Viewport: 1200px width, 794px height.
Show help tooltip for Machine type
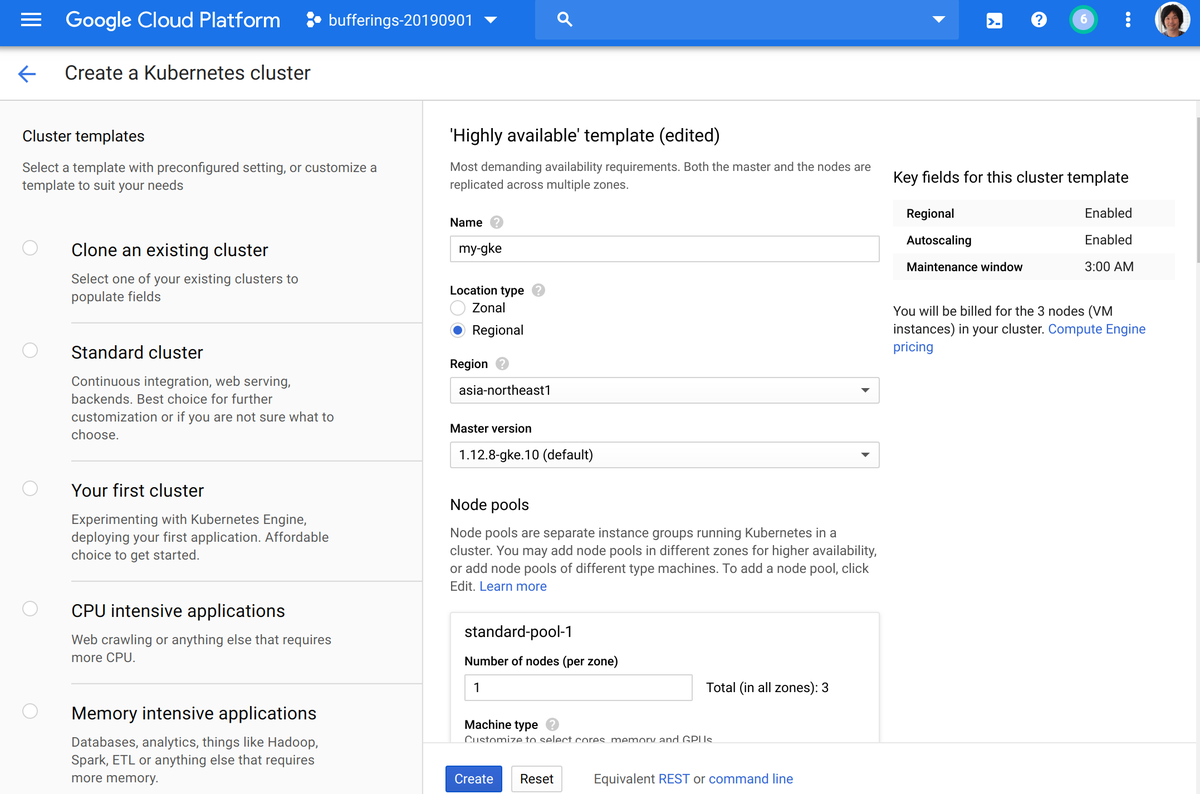pyautogui.click(x=552, y=724)
